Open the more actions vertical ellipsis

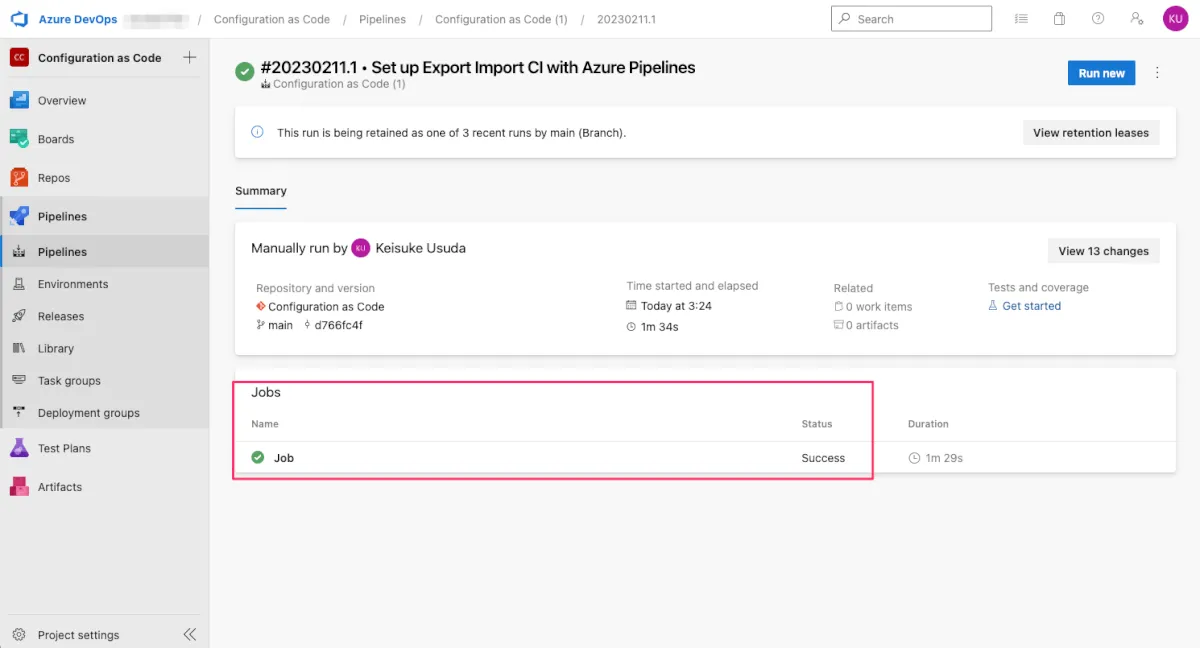point(1158,73)
